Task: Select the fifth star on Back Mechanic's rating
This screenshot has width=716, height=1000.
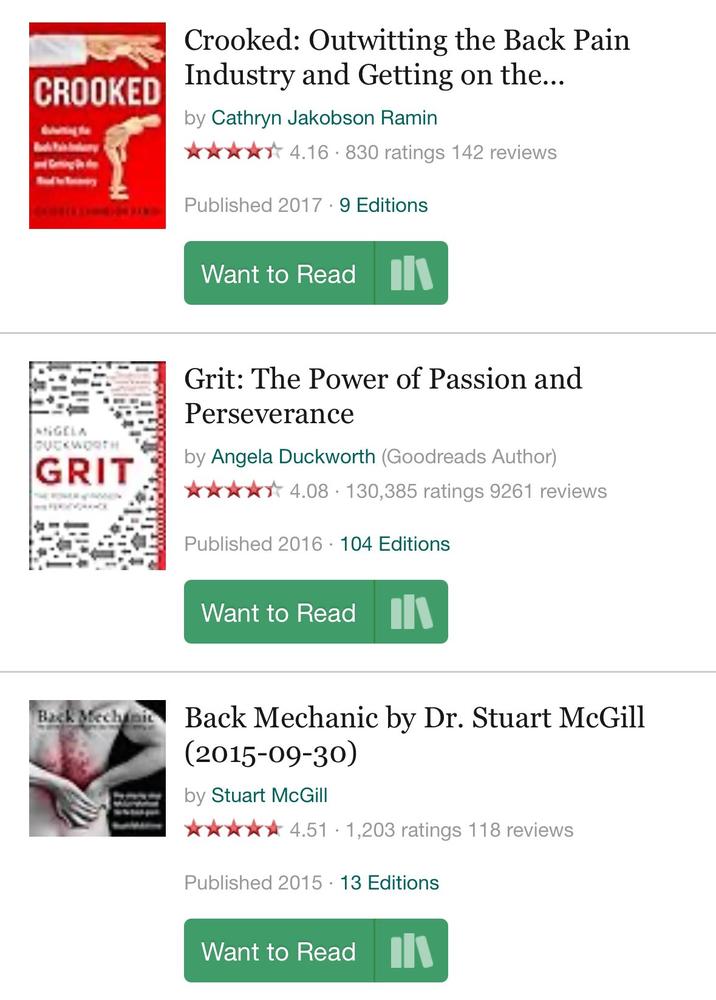Action: (270, 829)
